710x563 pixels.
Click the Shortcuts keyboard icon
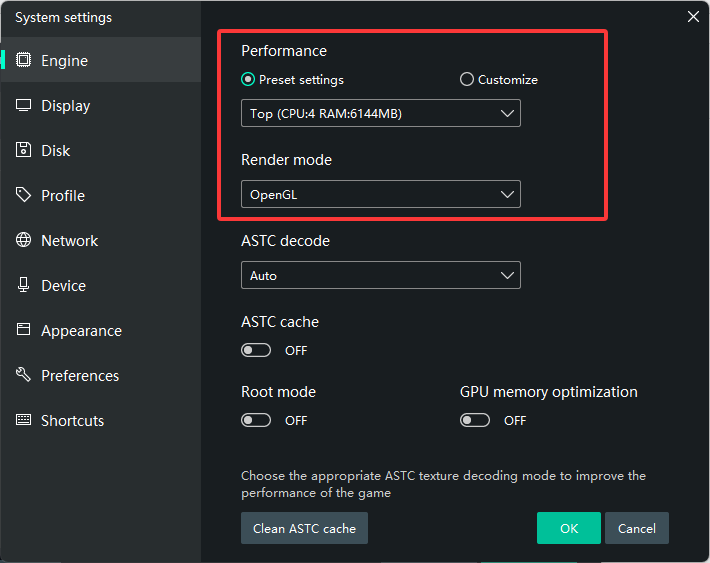pos(23,420)
